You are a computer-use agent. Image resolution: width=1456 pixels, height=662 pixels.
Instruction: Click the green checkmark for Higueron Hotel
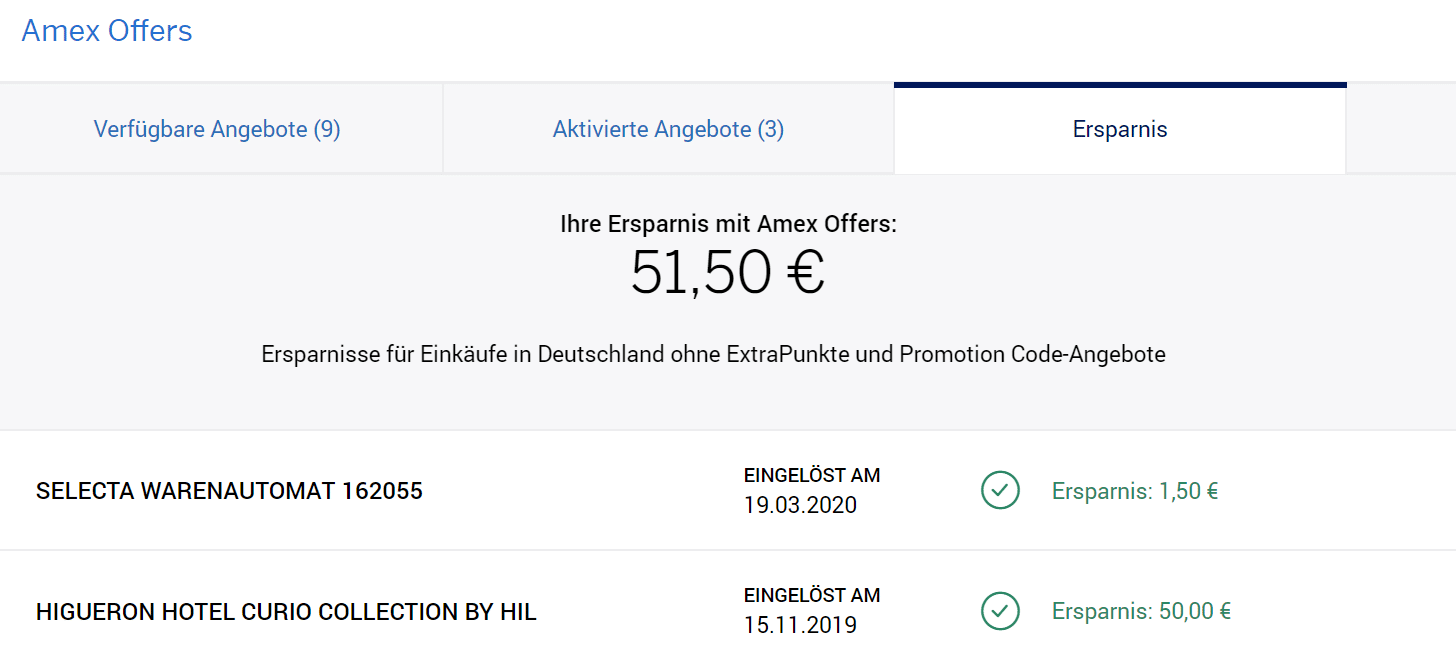[x=1000, y=611]
